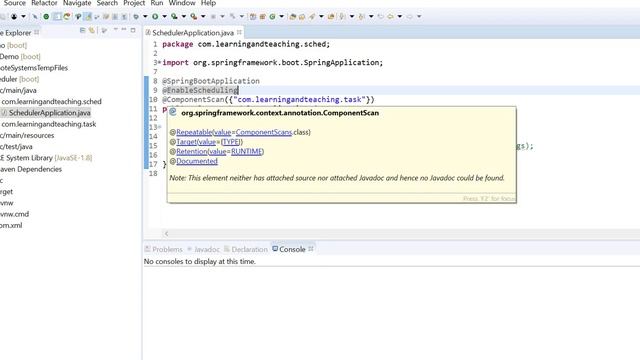Open the Refactor menu

coord(44,3)
